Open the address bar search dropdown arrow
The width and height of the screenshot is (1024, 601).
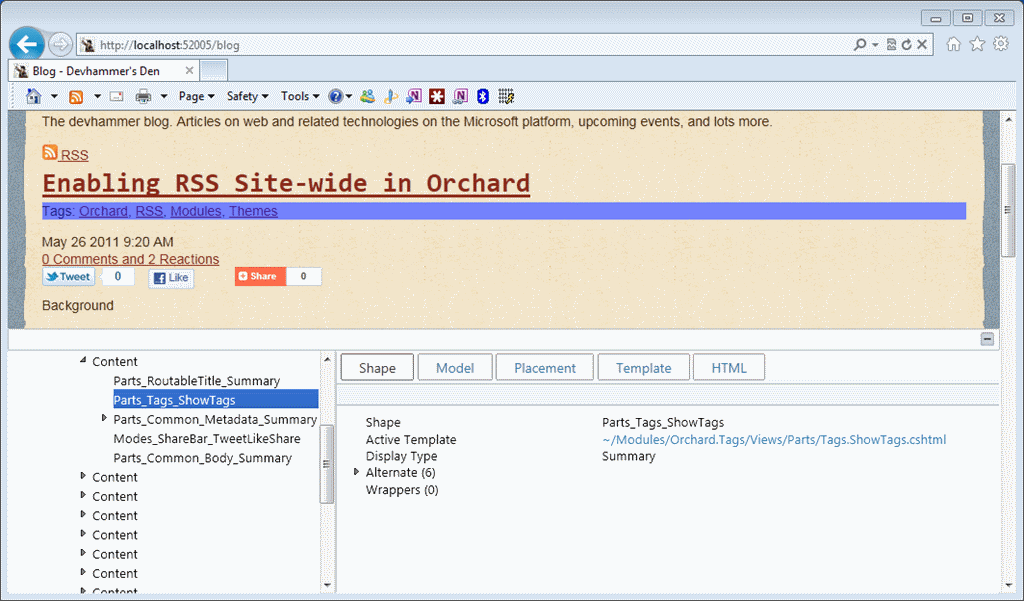tap(875, 44)
